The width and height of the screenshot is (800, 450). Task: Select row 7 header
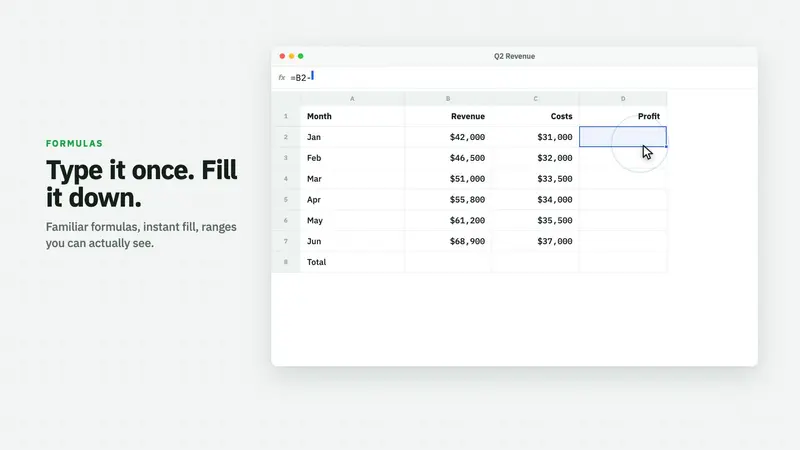click(x=286, y=241)
